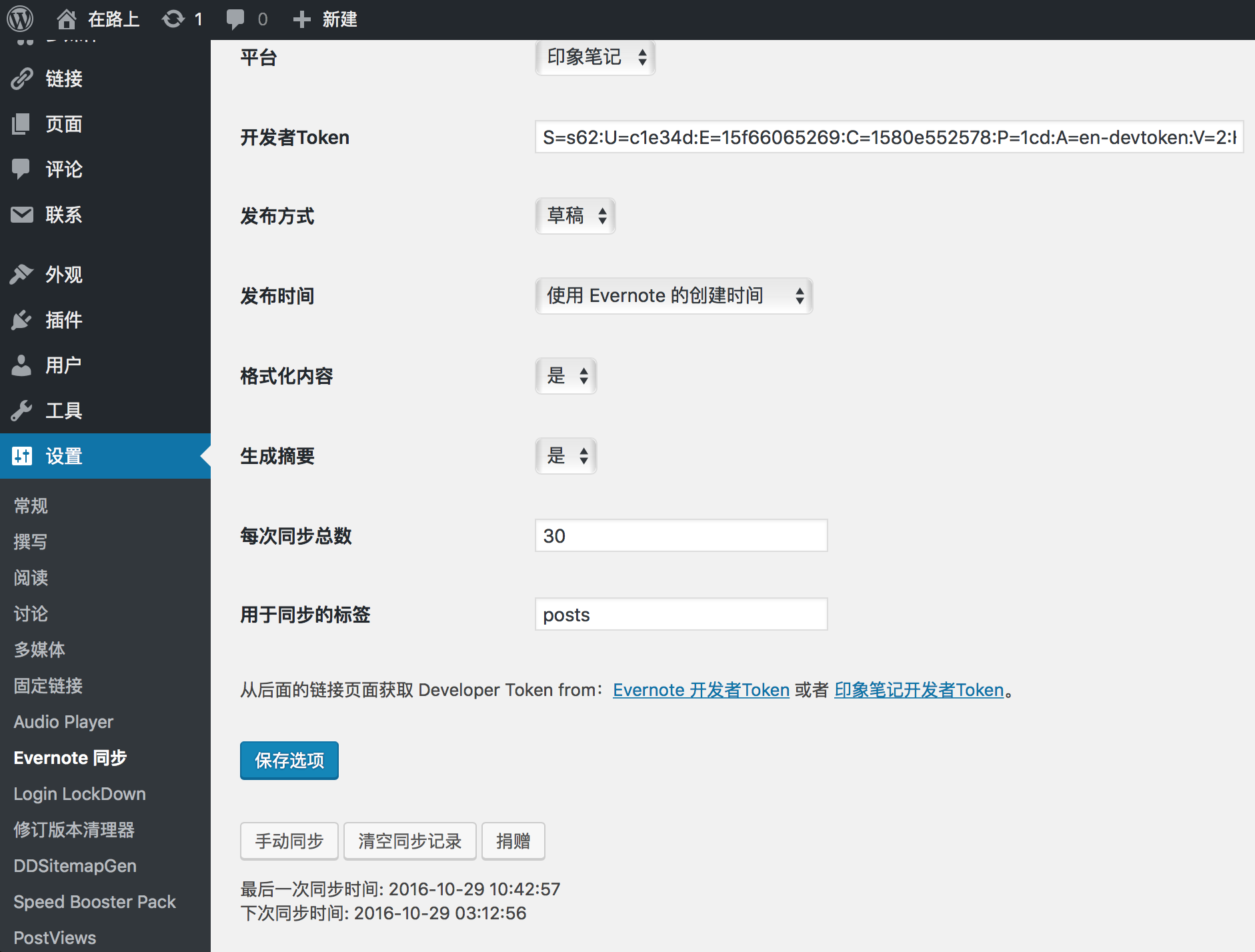This screenshot has width=1255, height=952.
Task: Click the home icon for 在路上 site
Action: coord(66,19)
